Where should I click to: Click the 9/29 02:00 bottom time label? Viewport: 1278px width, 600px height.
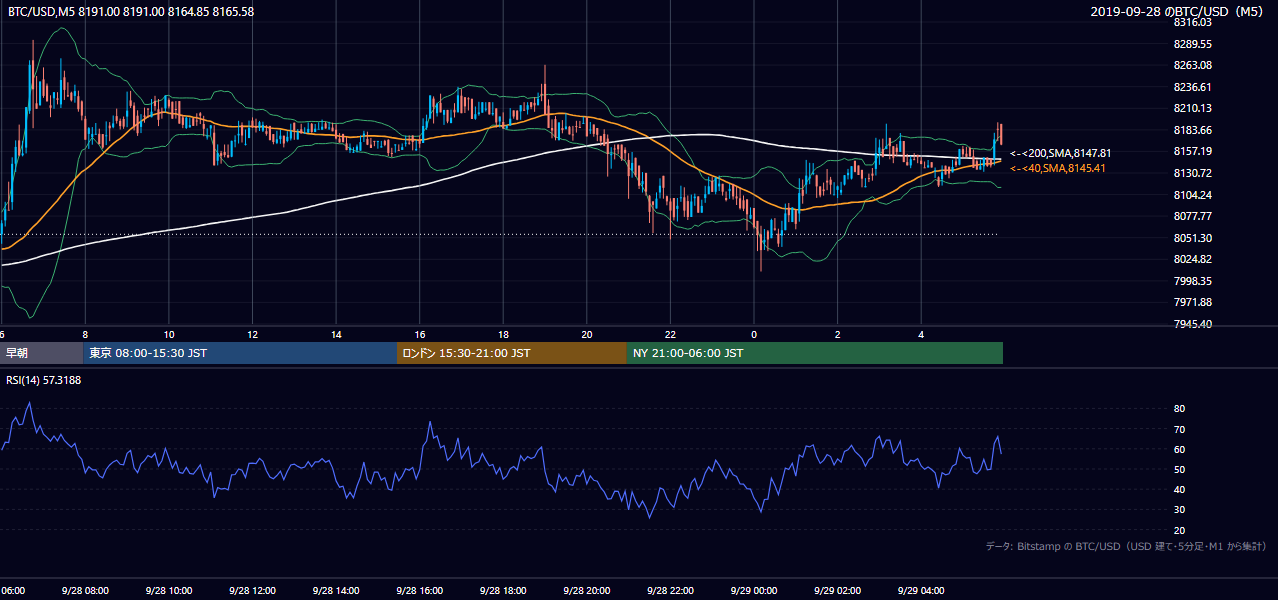click(x=837, y=590)
